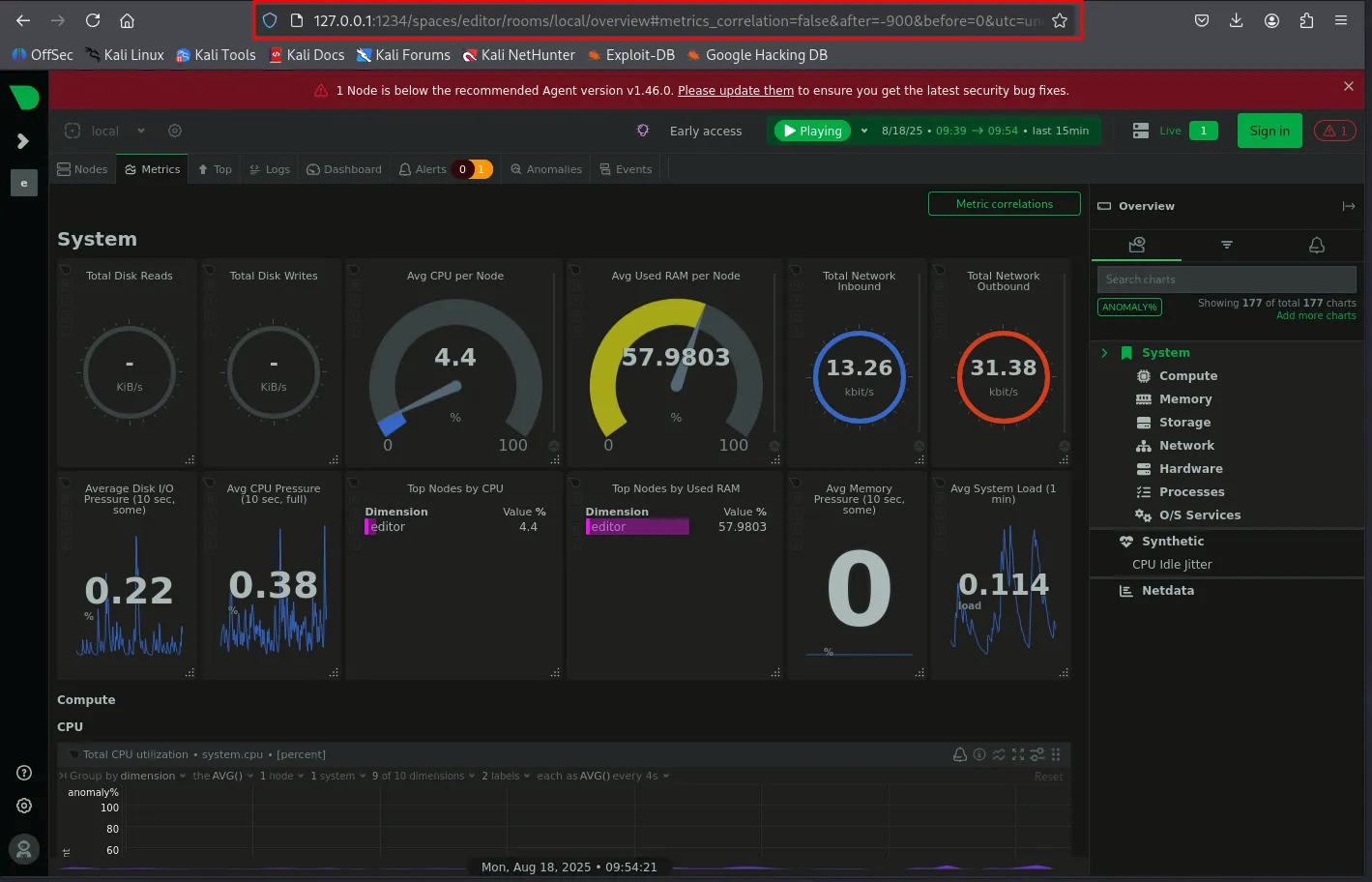Select the bell alerts tab in Overview panel
This screenshot has width=1372, height=882.
click(1317, 245)
